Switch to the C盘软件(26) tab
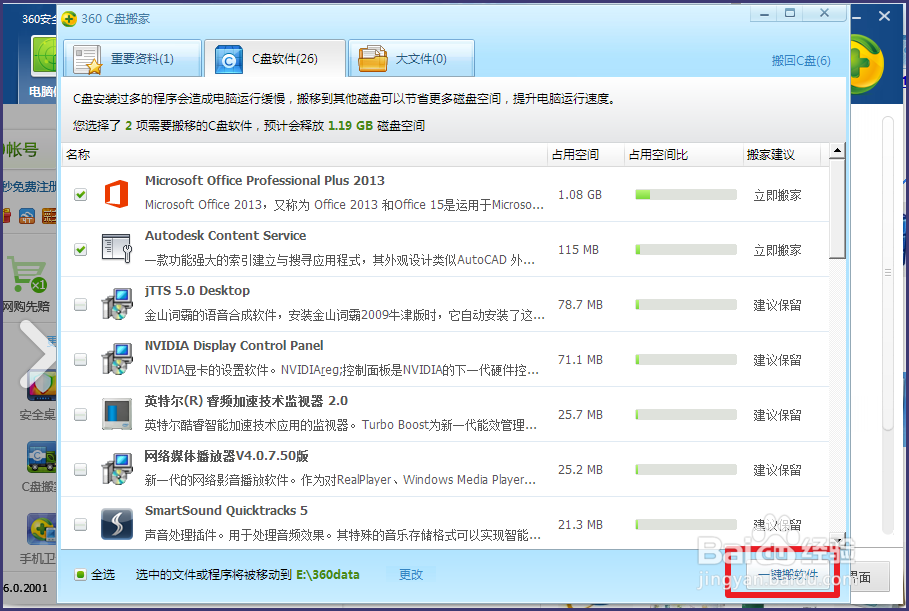Image resolution: width=909 pixels, height=611 pixels. coord(275,59)
